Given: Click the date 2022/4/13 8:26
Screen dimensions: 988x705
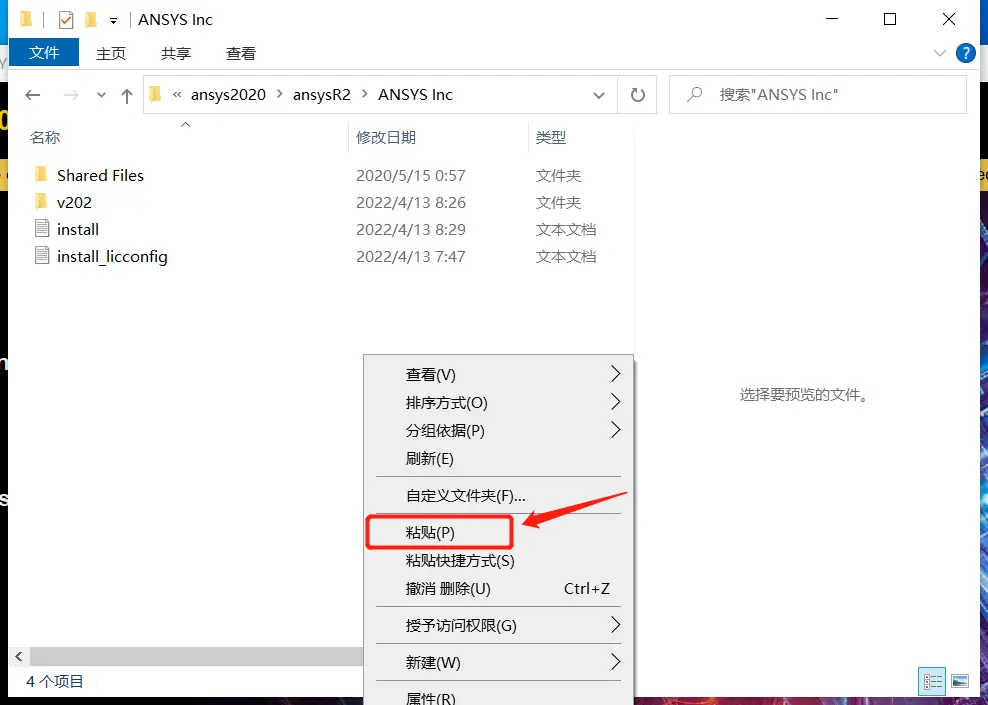Looking at the screenshot, I should click(411, 202).
